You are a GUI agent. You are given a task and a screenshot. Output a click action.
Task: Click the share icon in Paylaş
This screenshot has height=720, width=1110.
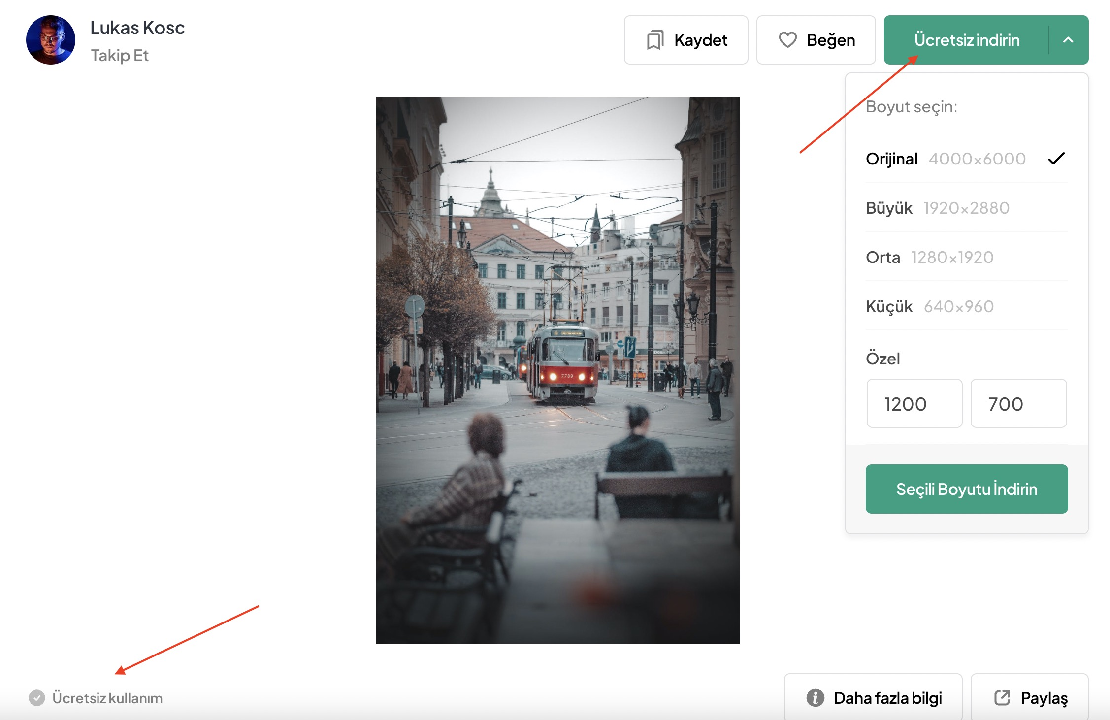[x=1002, y=698]
